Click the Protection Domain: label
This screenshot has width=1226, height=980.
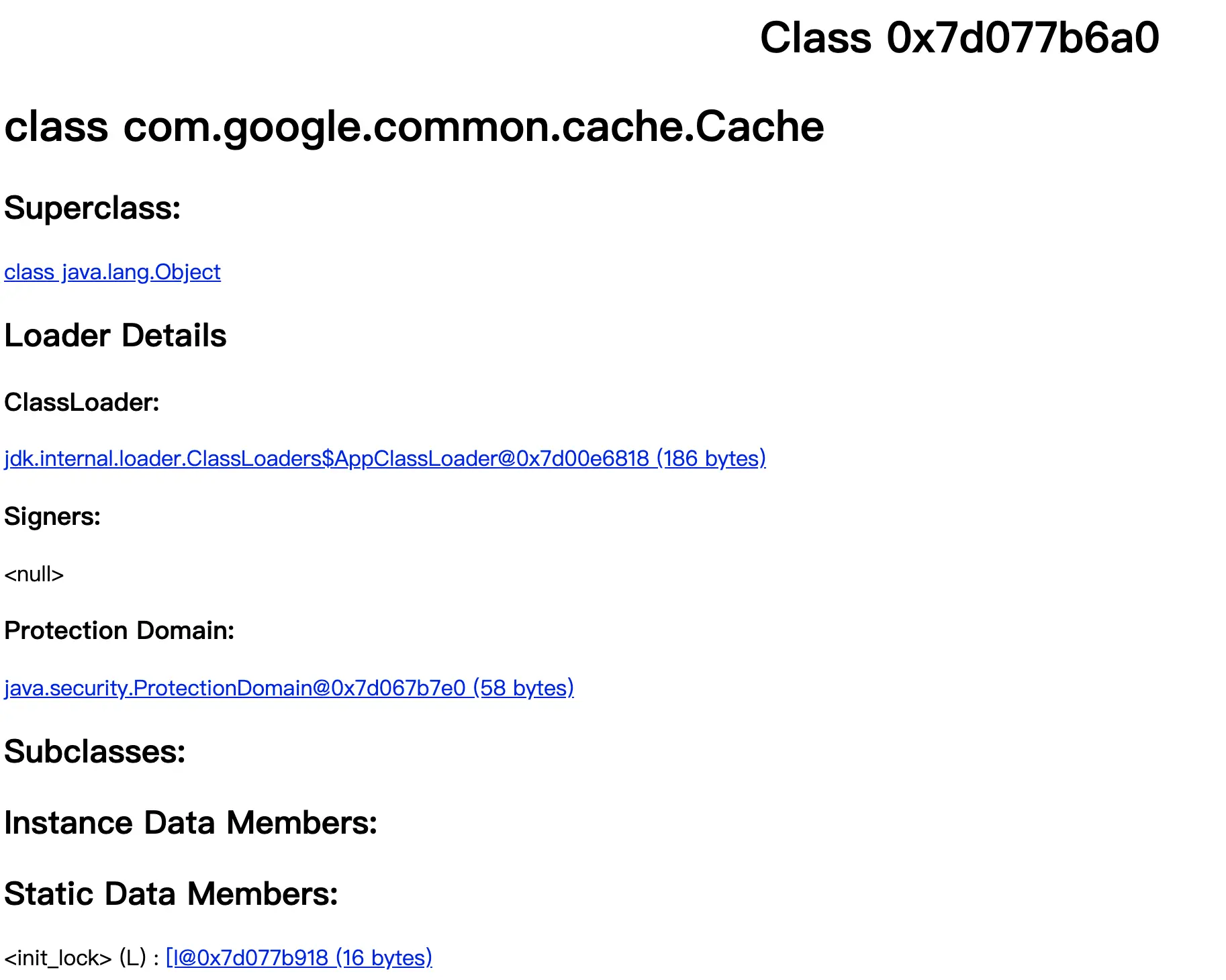(x=120, y=631)
